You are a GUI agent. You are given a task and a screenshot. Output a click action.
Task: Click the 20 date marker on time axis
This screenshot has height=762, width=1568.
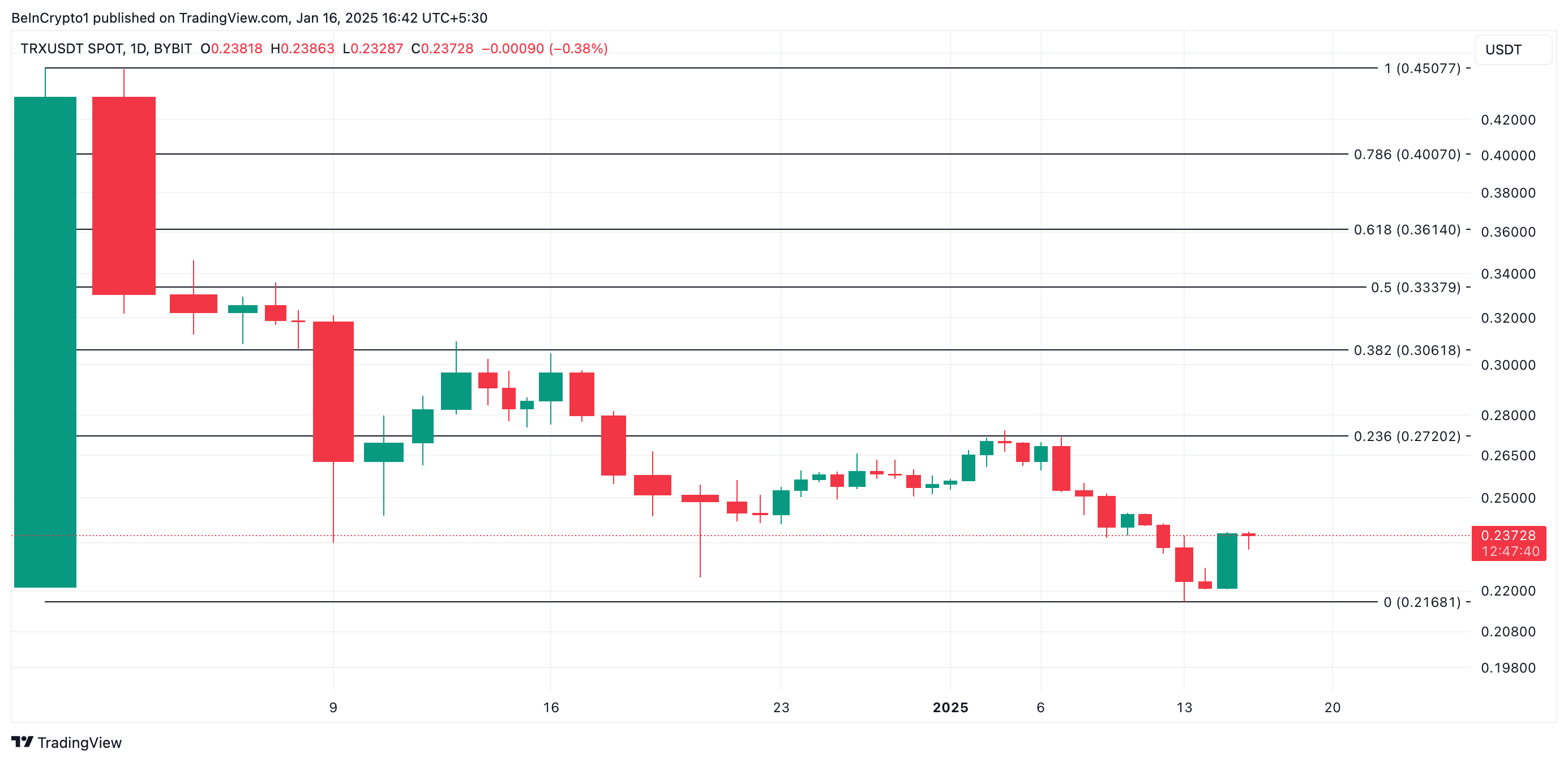pos(1332,707)
